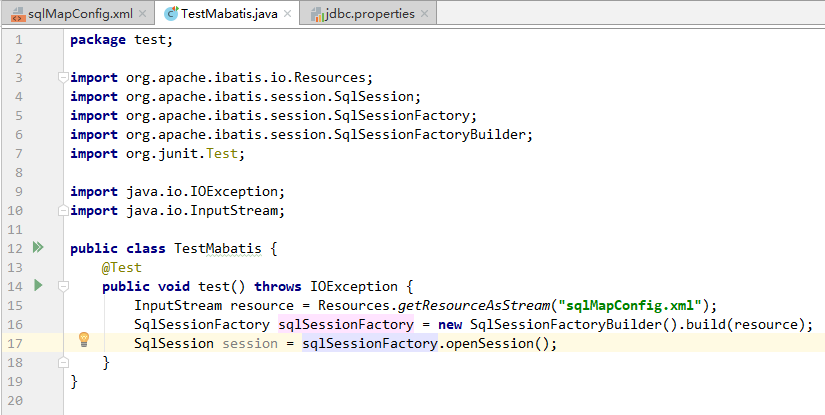Click the grayed session variable
The width and height of the screenshot is (825, 415).
250,343
